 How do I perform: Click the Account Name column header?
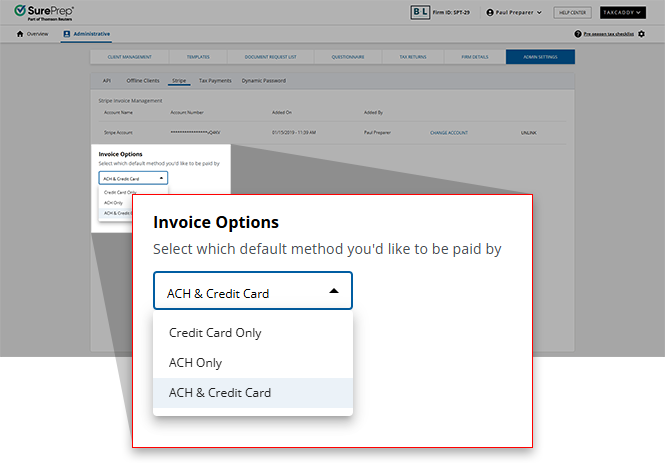tap(118, 112)
